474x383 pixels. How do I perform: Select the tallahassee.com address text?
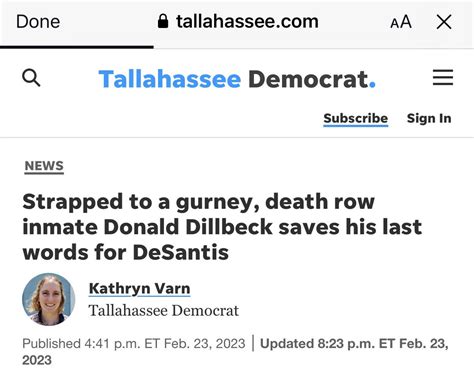(x=247, y=21)
